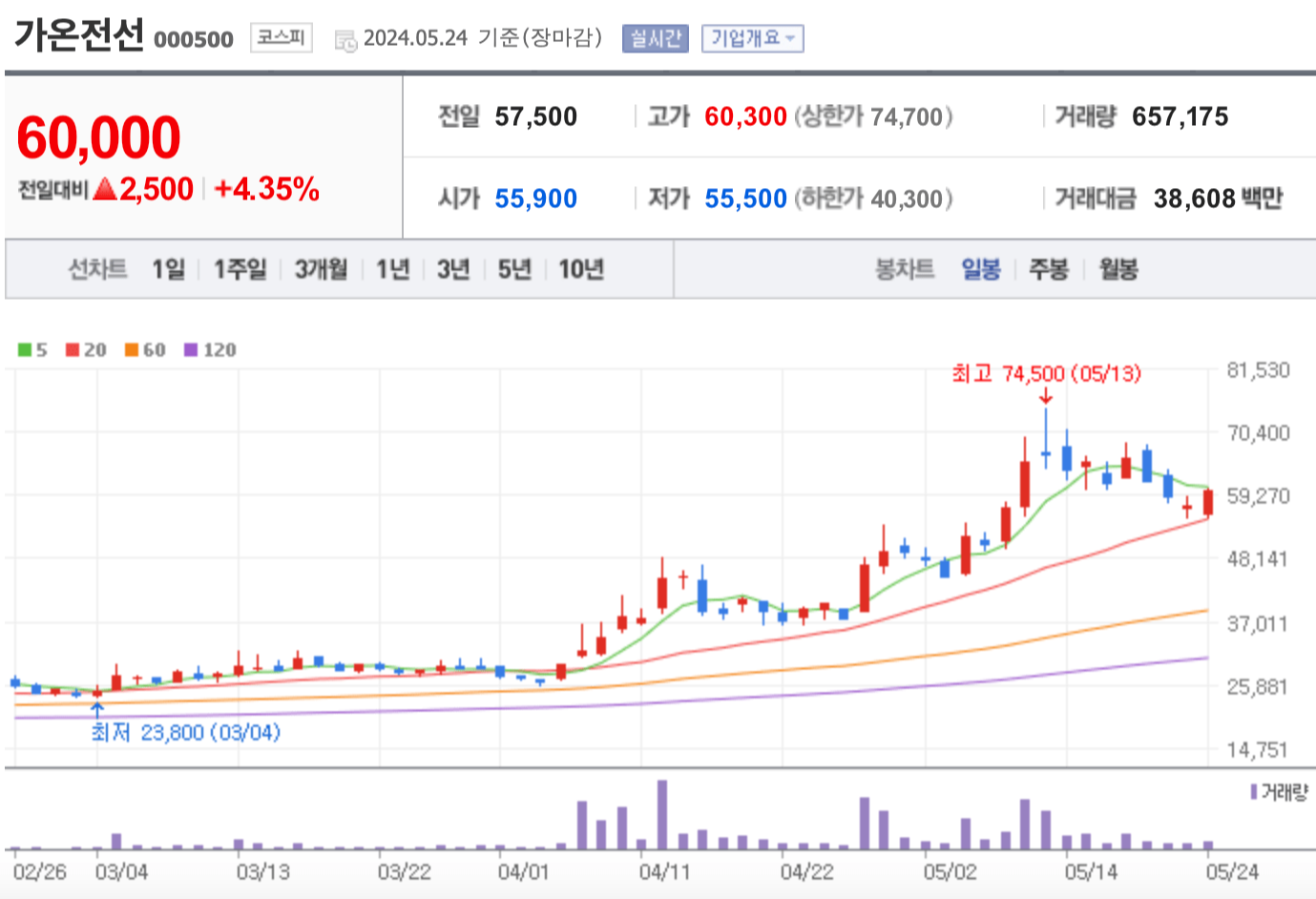
Task: Select the 3개월 line chart period
Action: click(321, 270)
